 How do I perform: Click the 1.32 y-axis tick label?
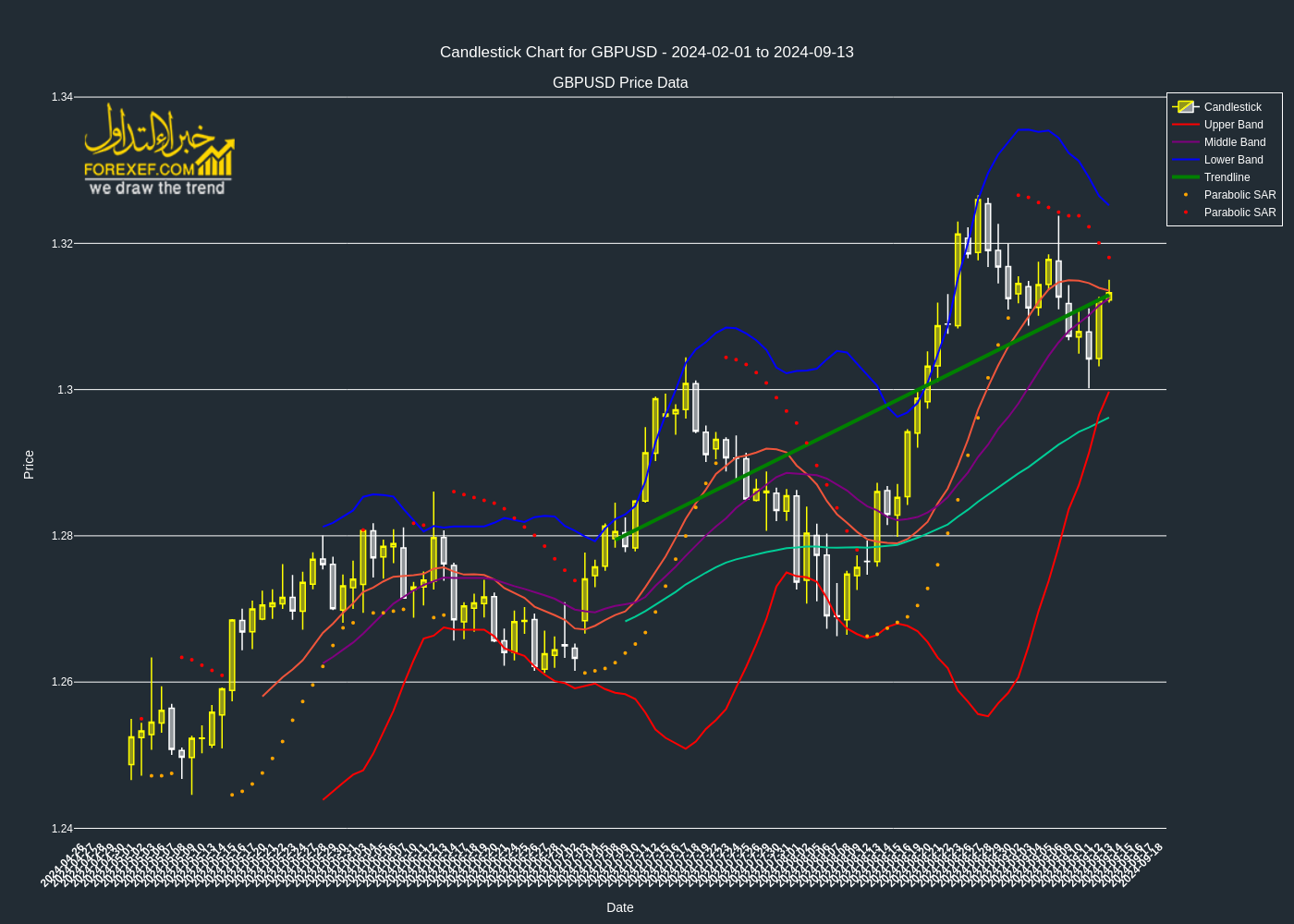[x=62, y=244]
